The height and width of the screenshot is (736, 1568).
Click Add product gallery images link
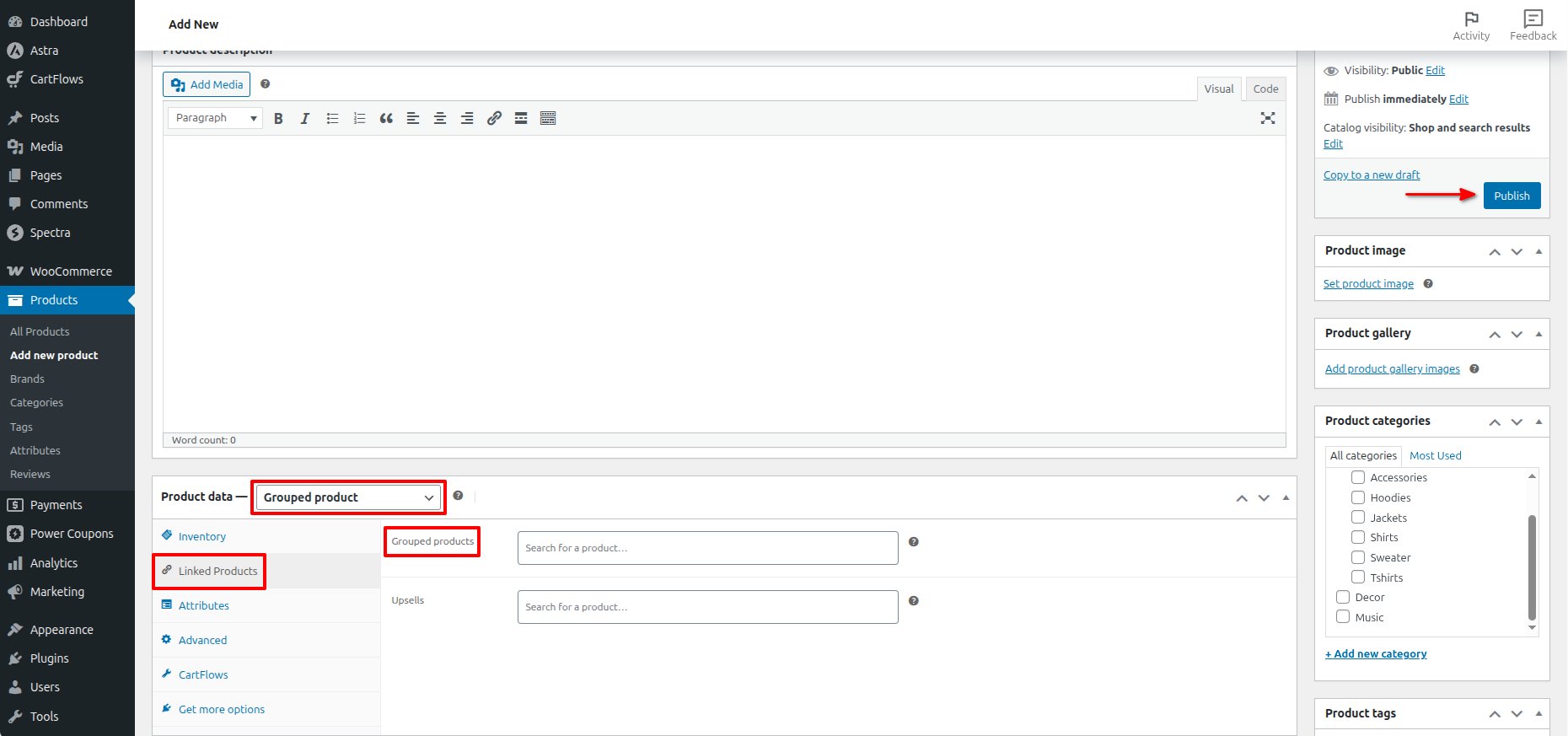1393,368
